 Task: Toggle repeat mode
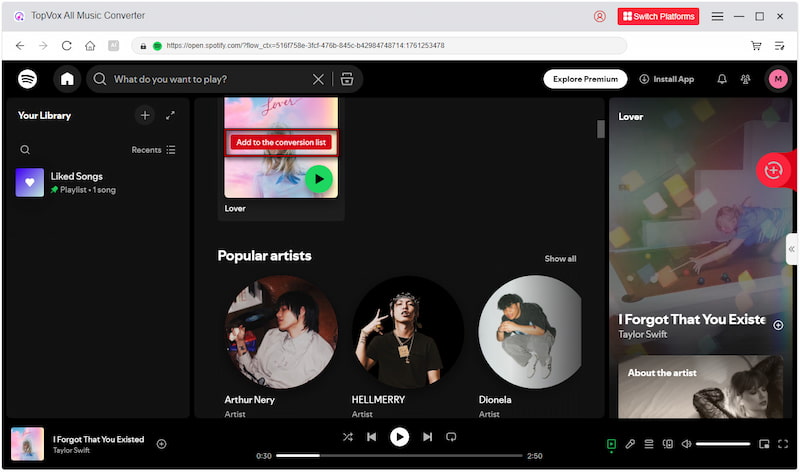pyautogui.click(x=451, y=437)
